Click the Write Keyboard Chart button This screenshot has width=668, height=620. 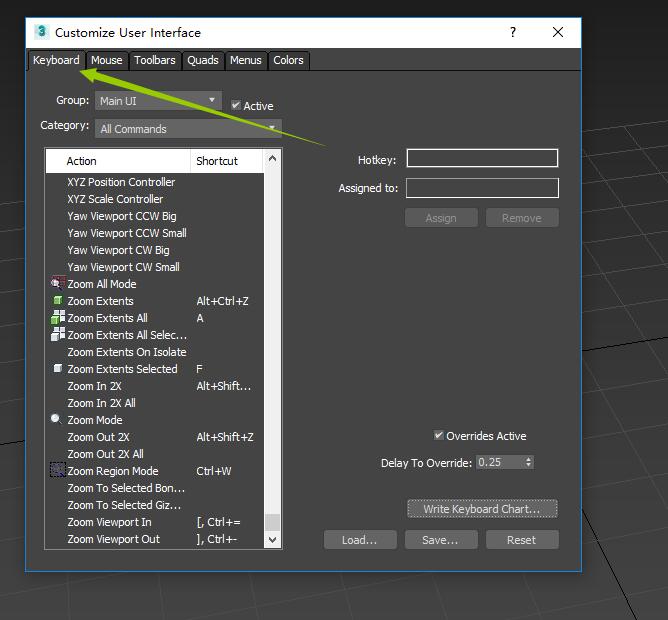482,509
